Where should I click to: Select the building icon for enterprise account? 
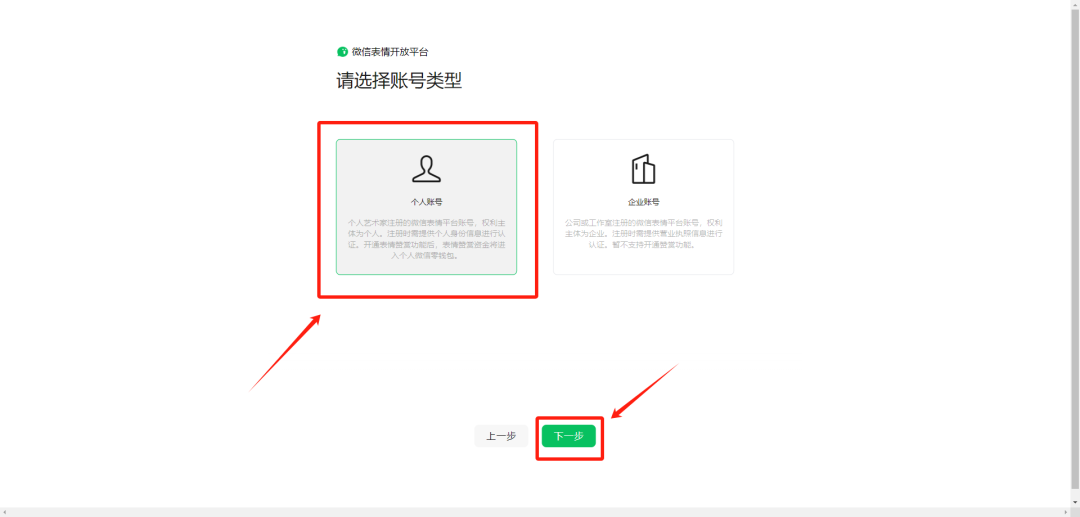(x=643, y=169)
